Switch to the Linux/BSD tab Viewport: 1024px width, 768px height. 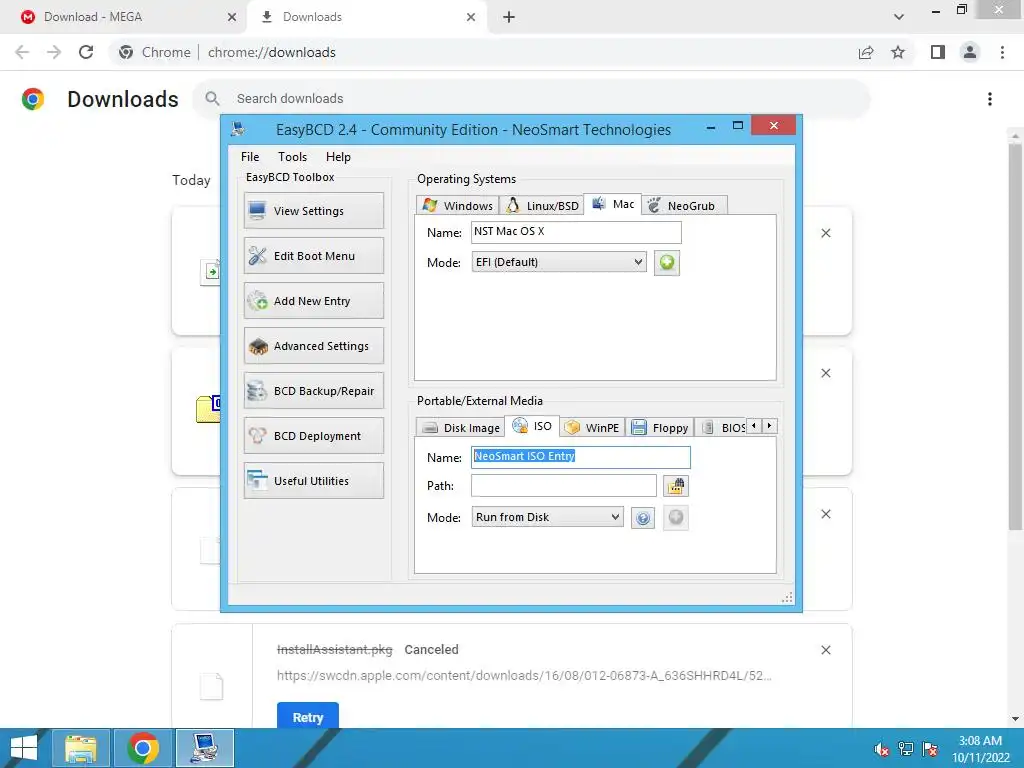click(541, 205)
